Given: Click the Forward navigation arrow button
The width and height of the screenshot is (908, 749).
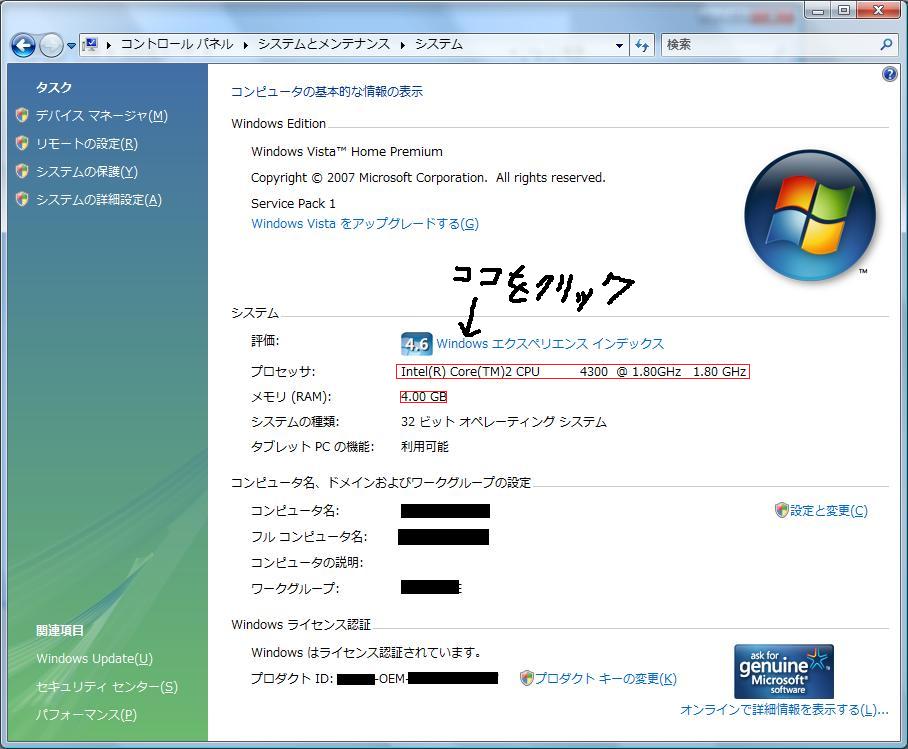Looking at the screenshot, I should 51,45.
